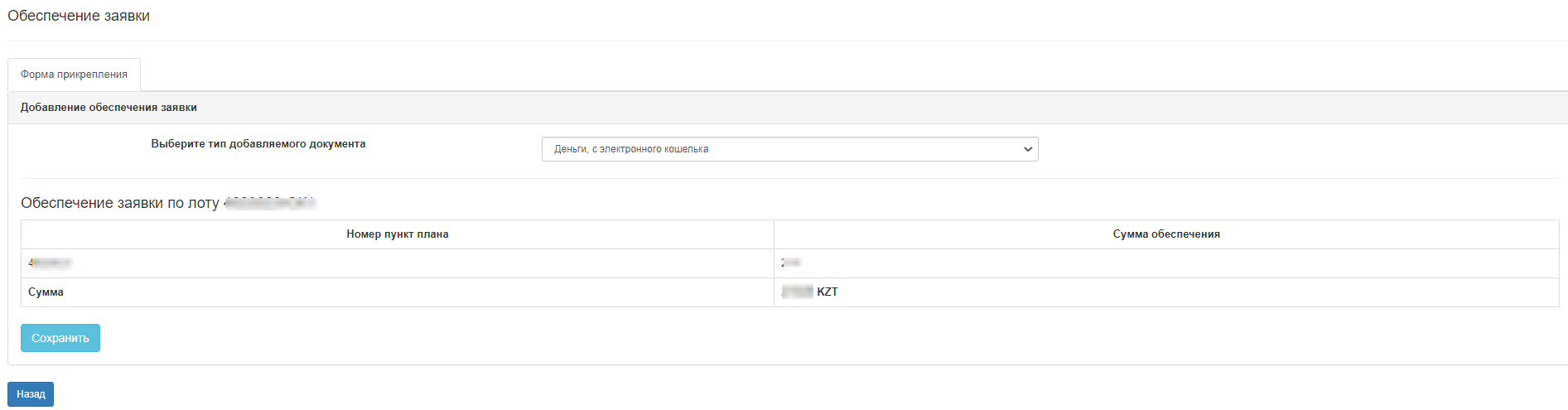1568x410 pixels.
Task: Select the blurred plan item number cell
Action: tap(50, 263)
